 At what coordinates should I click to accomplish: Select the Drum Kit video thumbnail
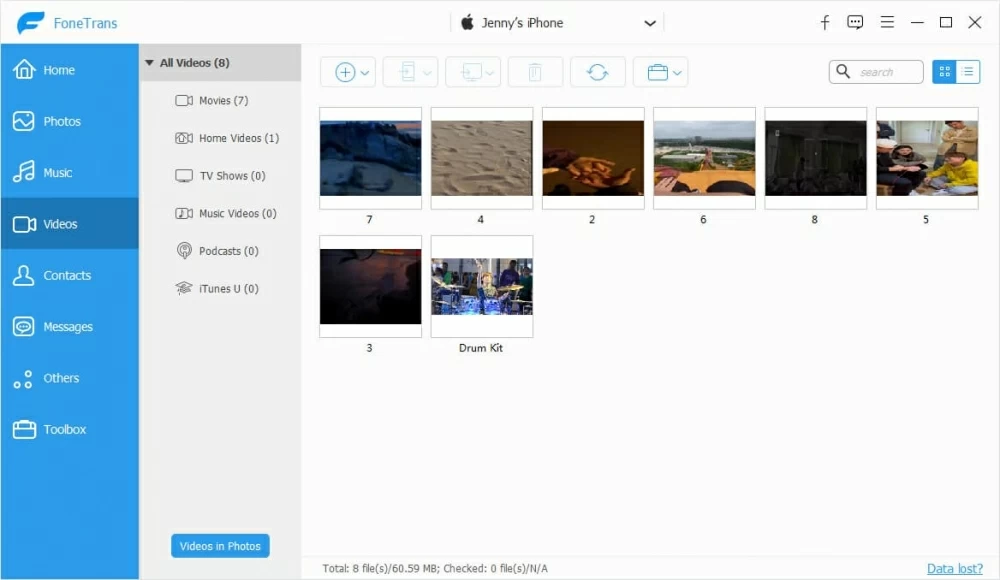(x=481, y=287)
